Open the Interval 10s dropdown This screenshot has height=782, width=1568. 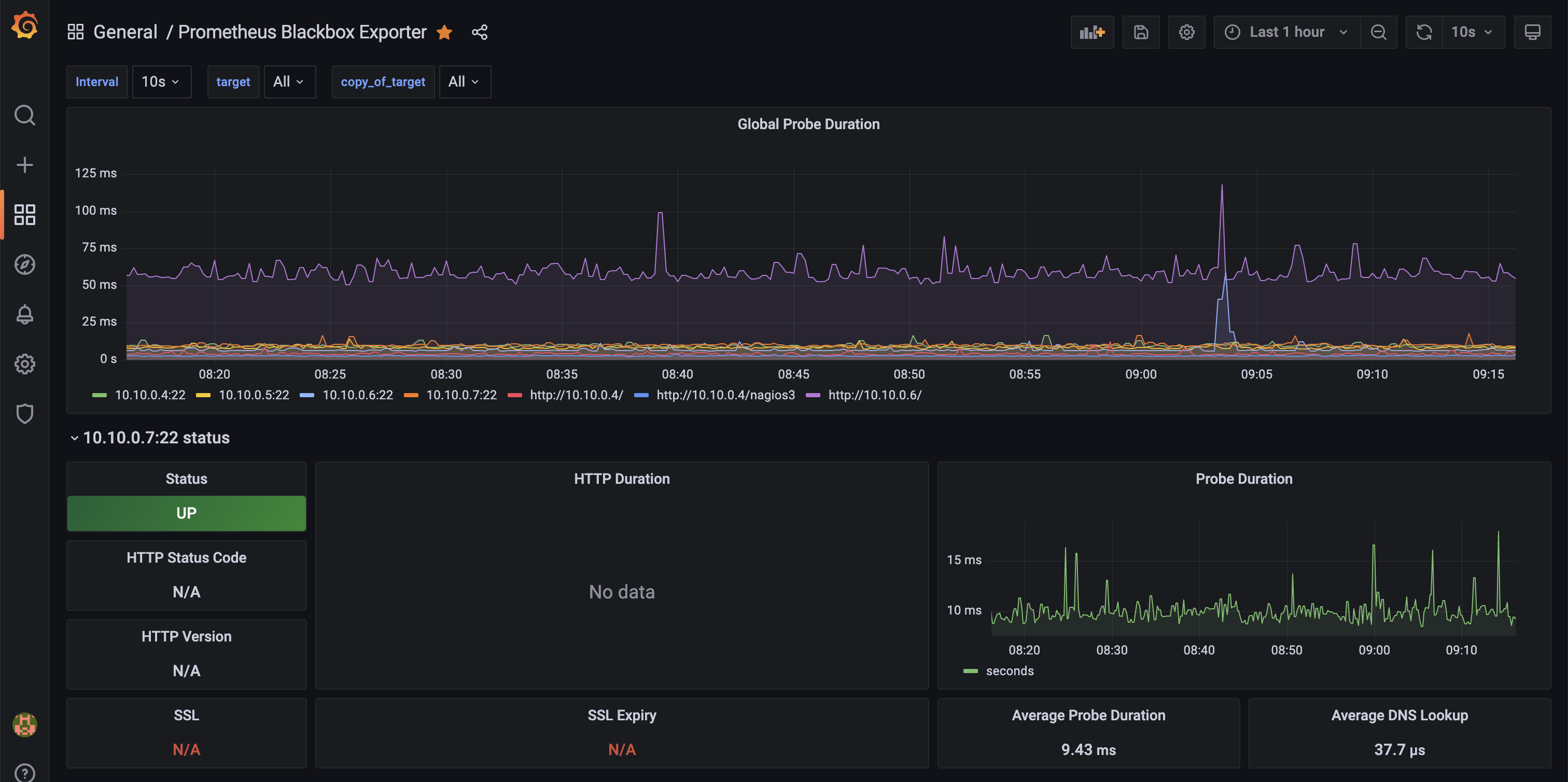[x=161, y=81]
